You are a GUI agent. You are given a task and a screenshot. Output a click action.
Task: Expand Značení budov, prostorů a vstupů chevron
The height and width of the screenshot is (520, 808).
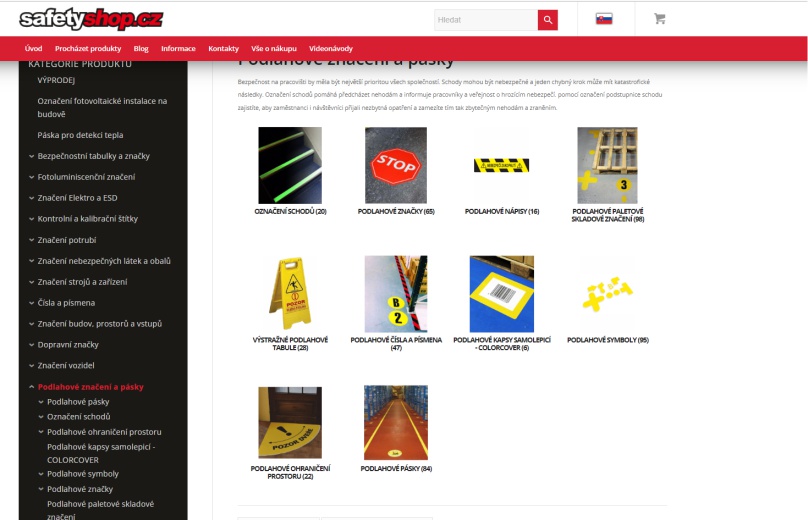pos(31,324)
